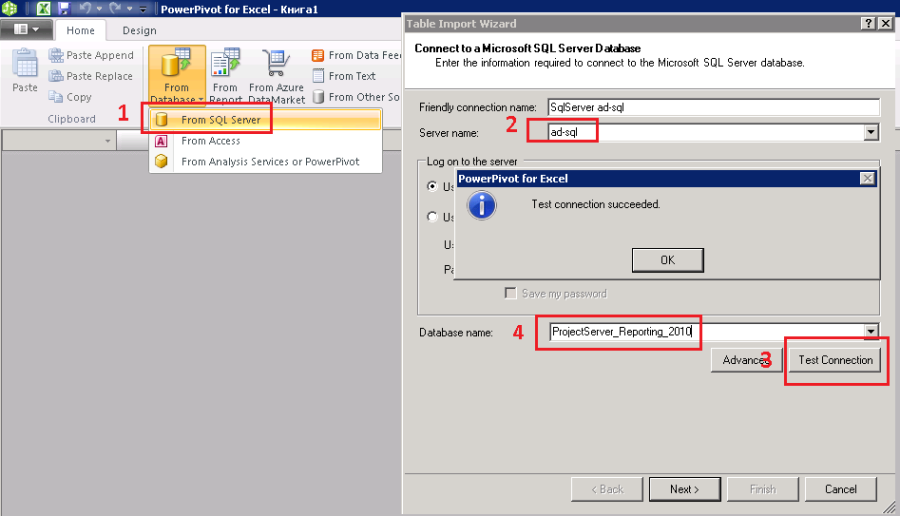
Task: Open the From Database dropdown button
Action: tap(176, 76)
